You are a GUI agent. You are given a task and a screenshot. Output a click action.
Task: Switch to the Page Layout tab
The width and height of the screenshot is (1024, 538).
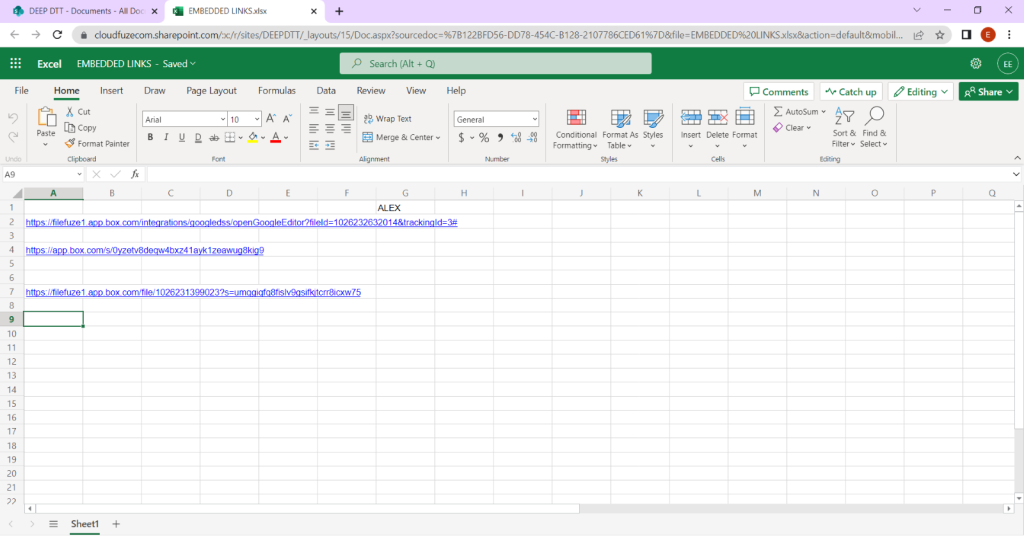(212, 91)
